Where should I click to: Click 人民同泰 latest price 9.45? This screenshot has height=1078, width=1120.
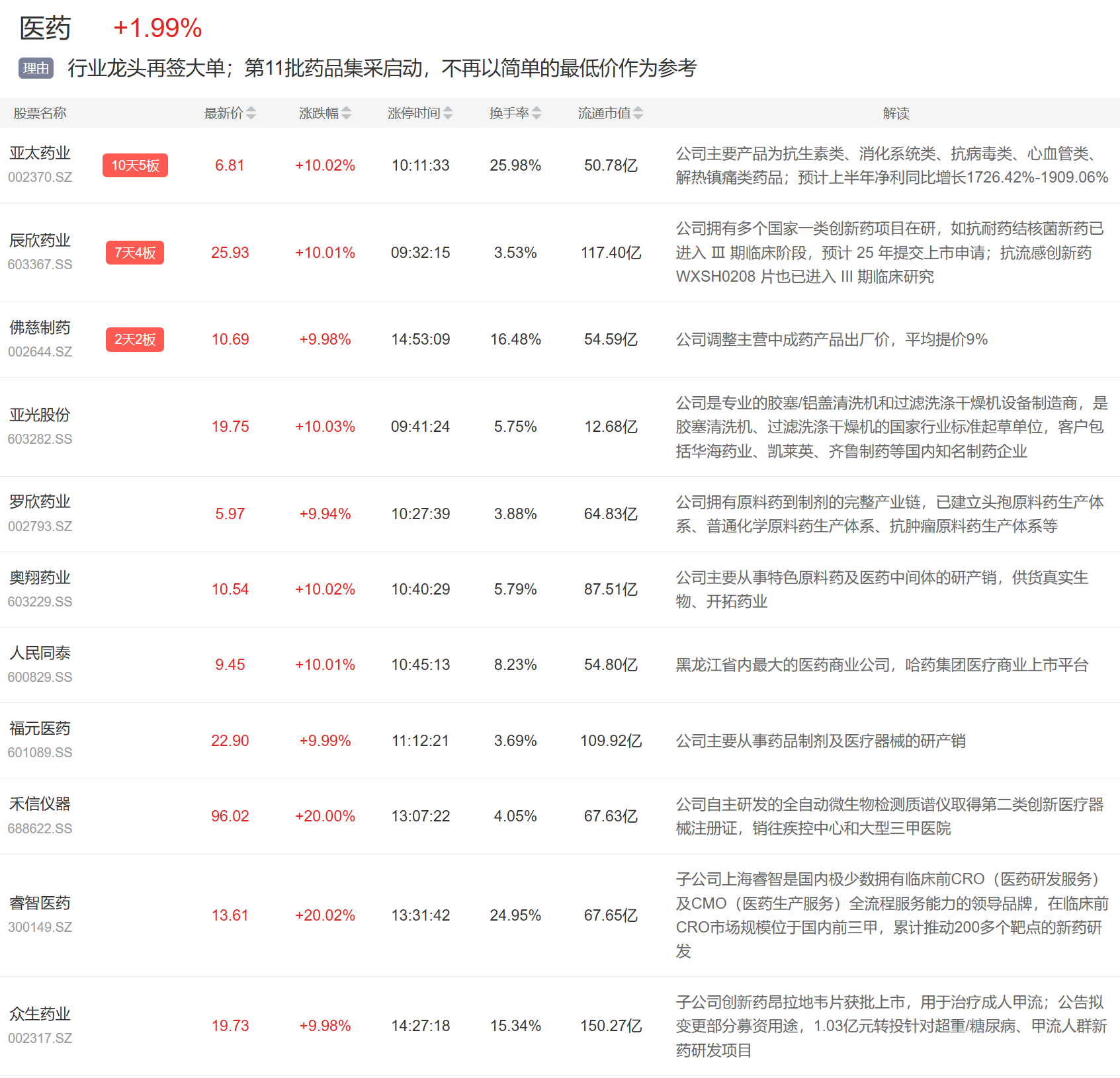[230, 665]
